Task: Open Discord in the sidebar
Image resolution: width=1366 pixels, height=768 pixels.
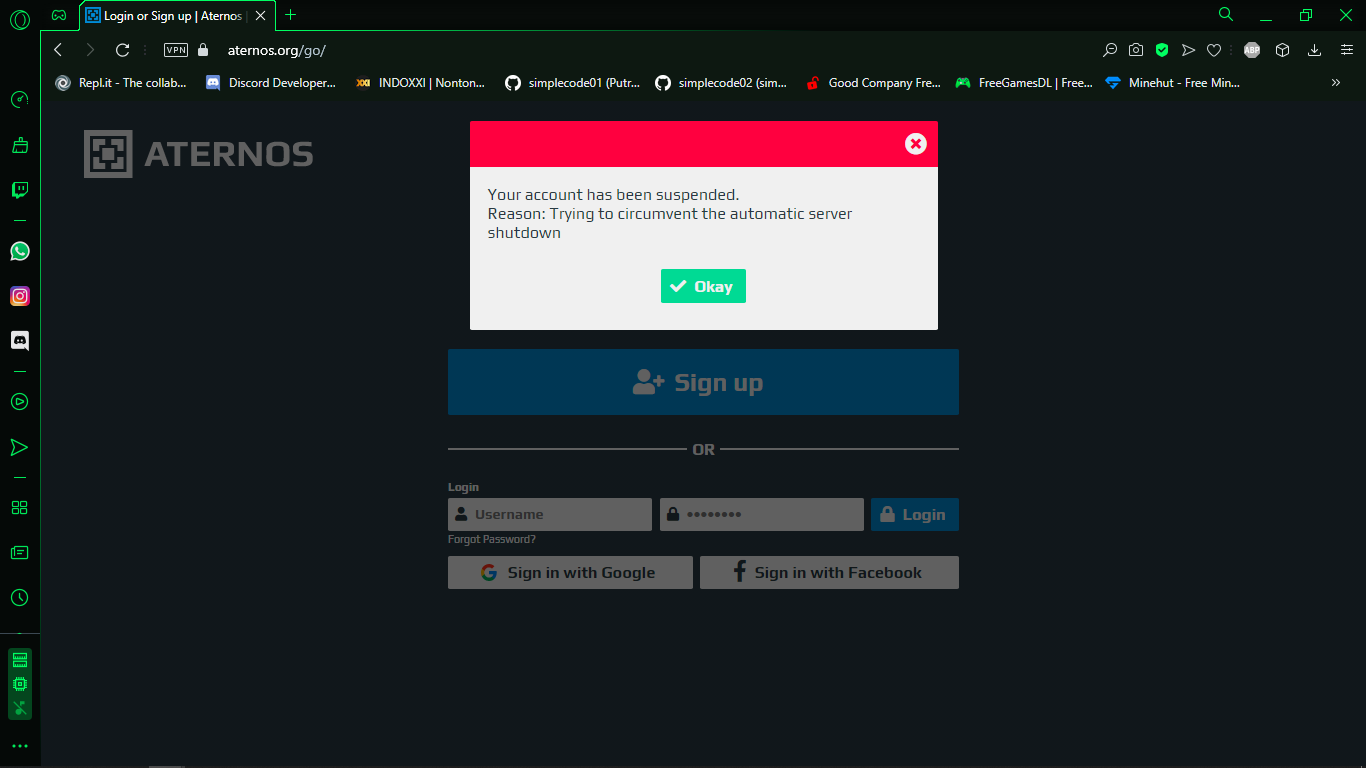Action: pos(20,341)
